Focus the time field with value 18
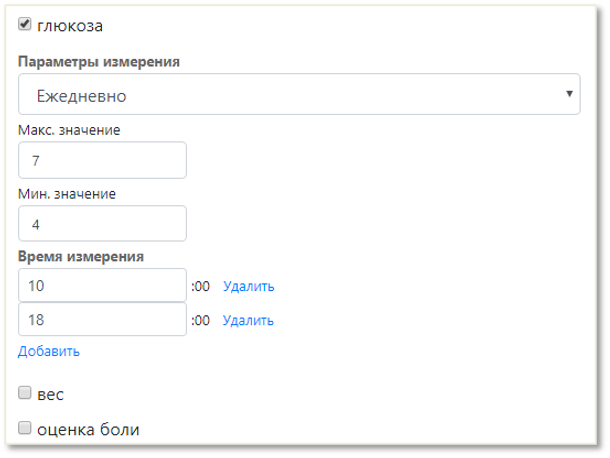 (x=102, y=320)
